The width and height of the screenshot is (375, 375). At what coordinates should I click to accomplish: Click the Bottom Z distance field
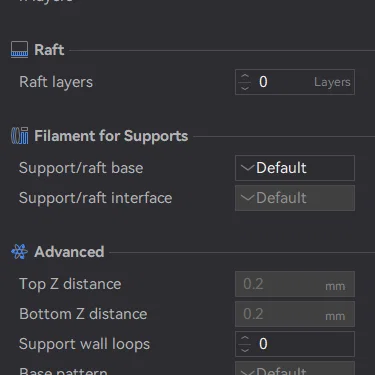tap(295, 314)
